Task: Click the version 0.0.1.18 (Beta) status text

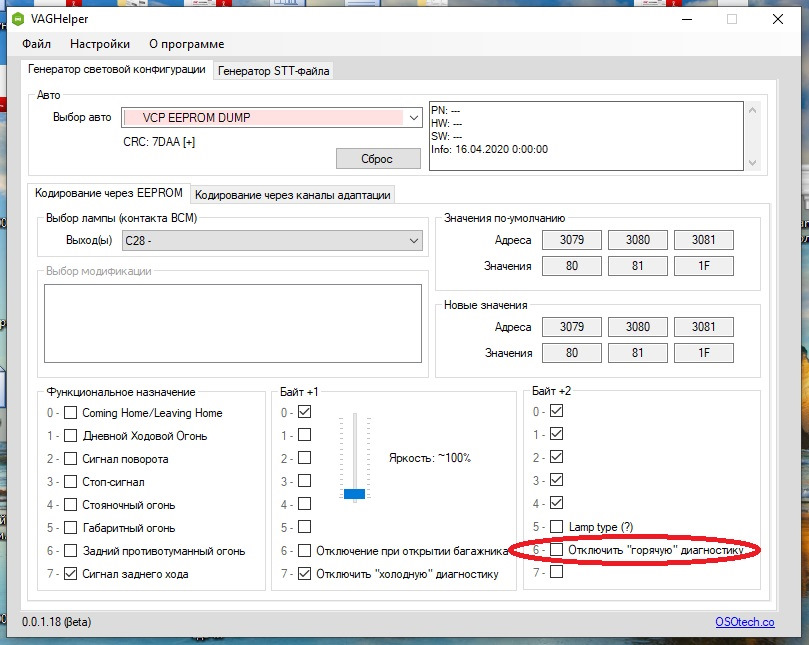Action: coord(56,622)
